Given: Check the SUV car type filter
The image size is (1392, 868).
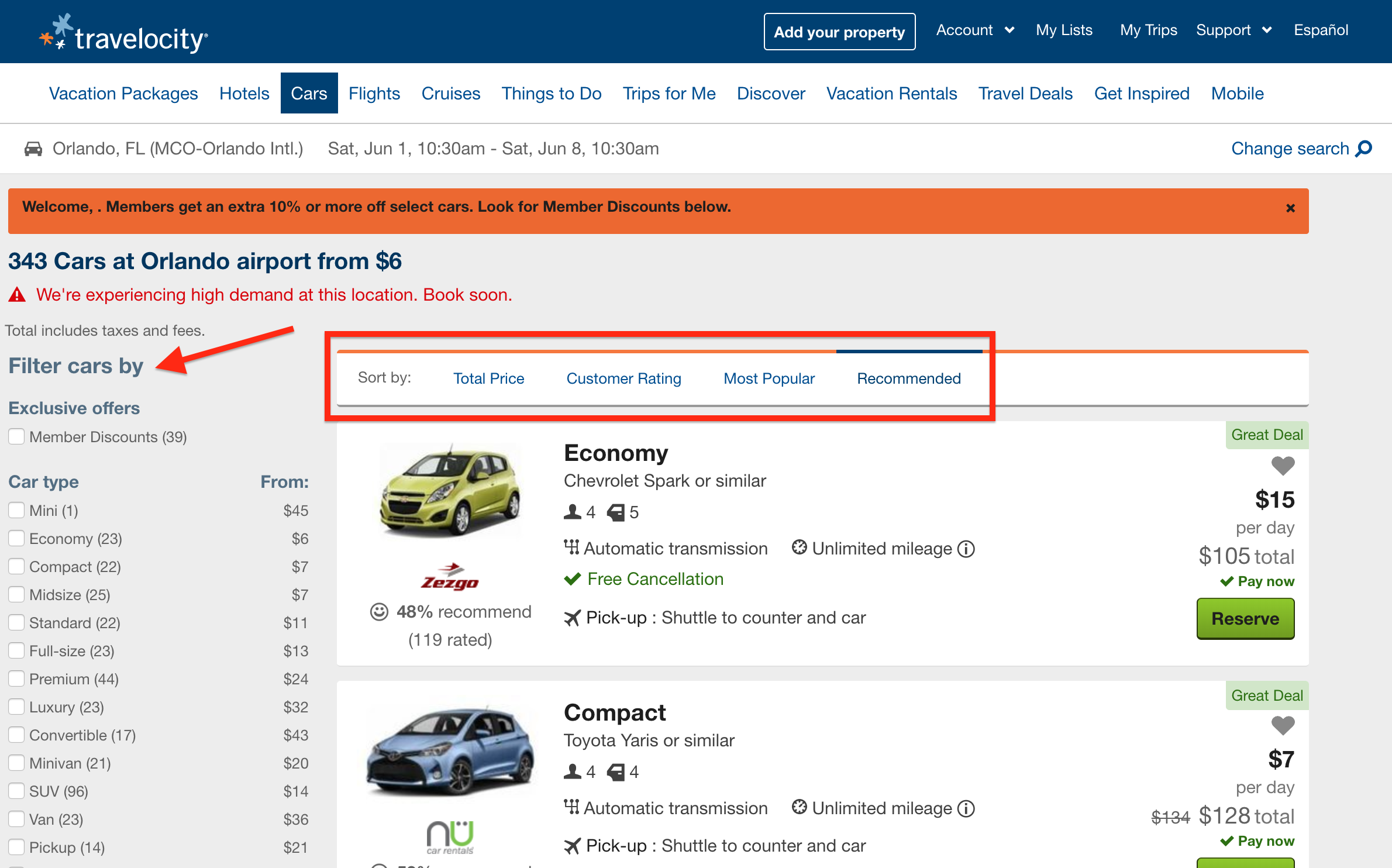Looking at the screenshot, I should [16, 791].
